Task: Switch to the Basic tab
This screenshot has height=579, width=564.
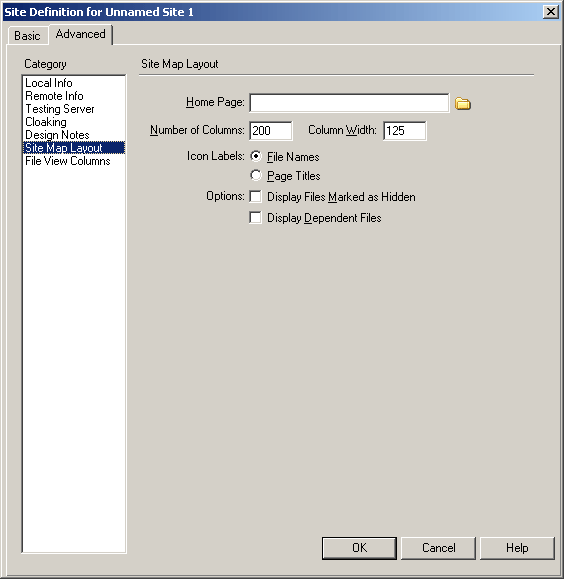Action: point(27,36)
